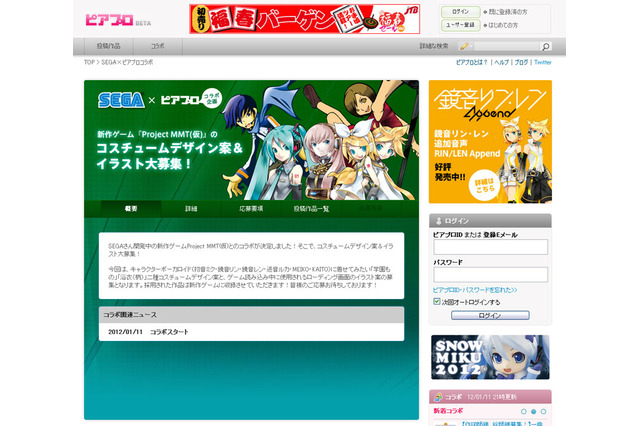This screenshot has width=640, height=426.
Task: Switch to the 応募要項 tab
Action: (x=251, y=209)
